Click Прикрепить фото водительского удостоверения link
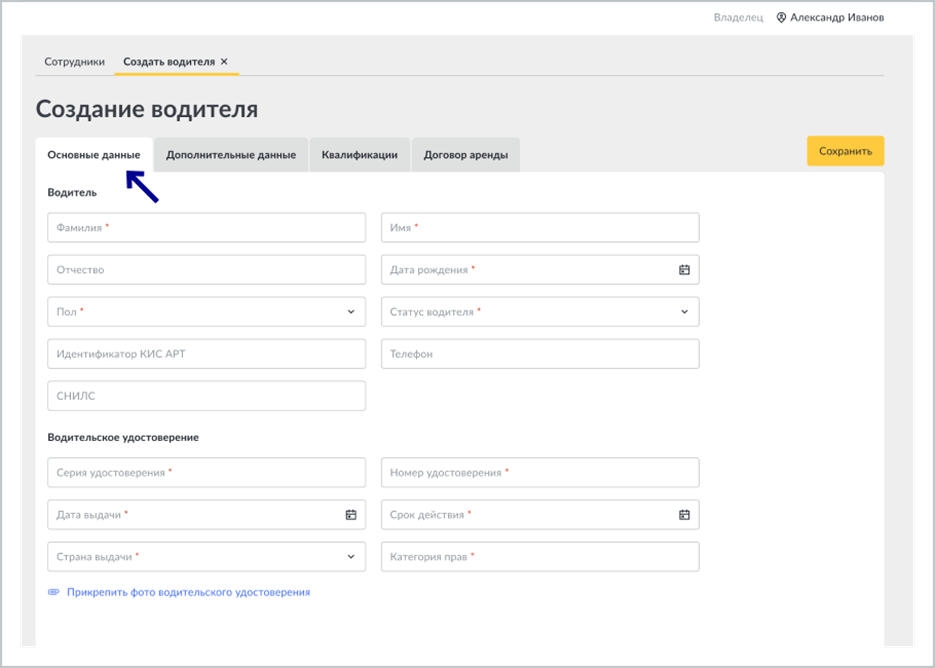This screenshot has width=935, height=668. point(188,592)
